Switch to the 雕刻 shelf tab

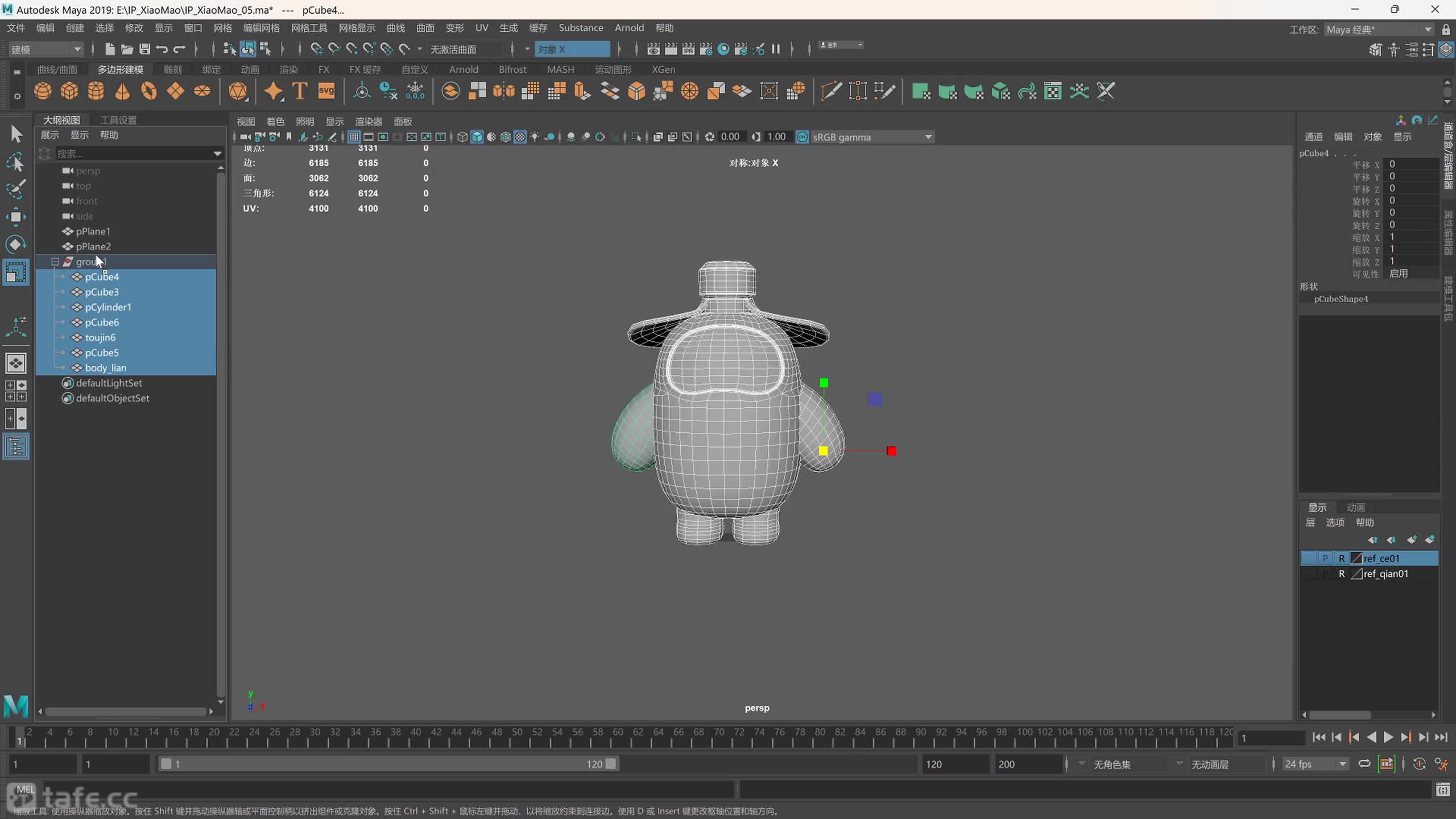pos(172,69)
